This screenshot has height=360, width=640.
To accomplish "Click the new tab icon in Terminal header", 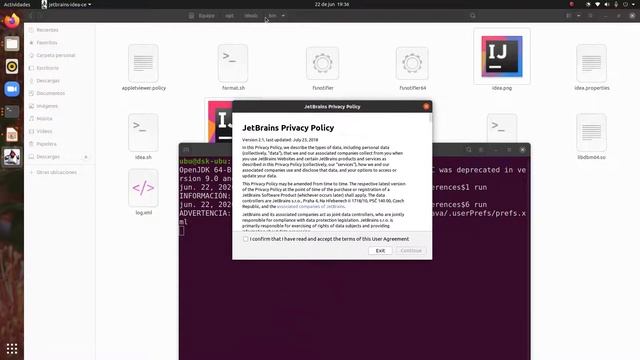I will coord(186,150).
